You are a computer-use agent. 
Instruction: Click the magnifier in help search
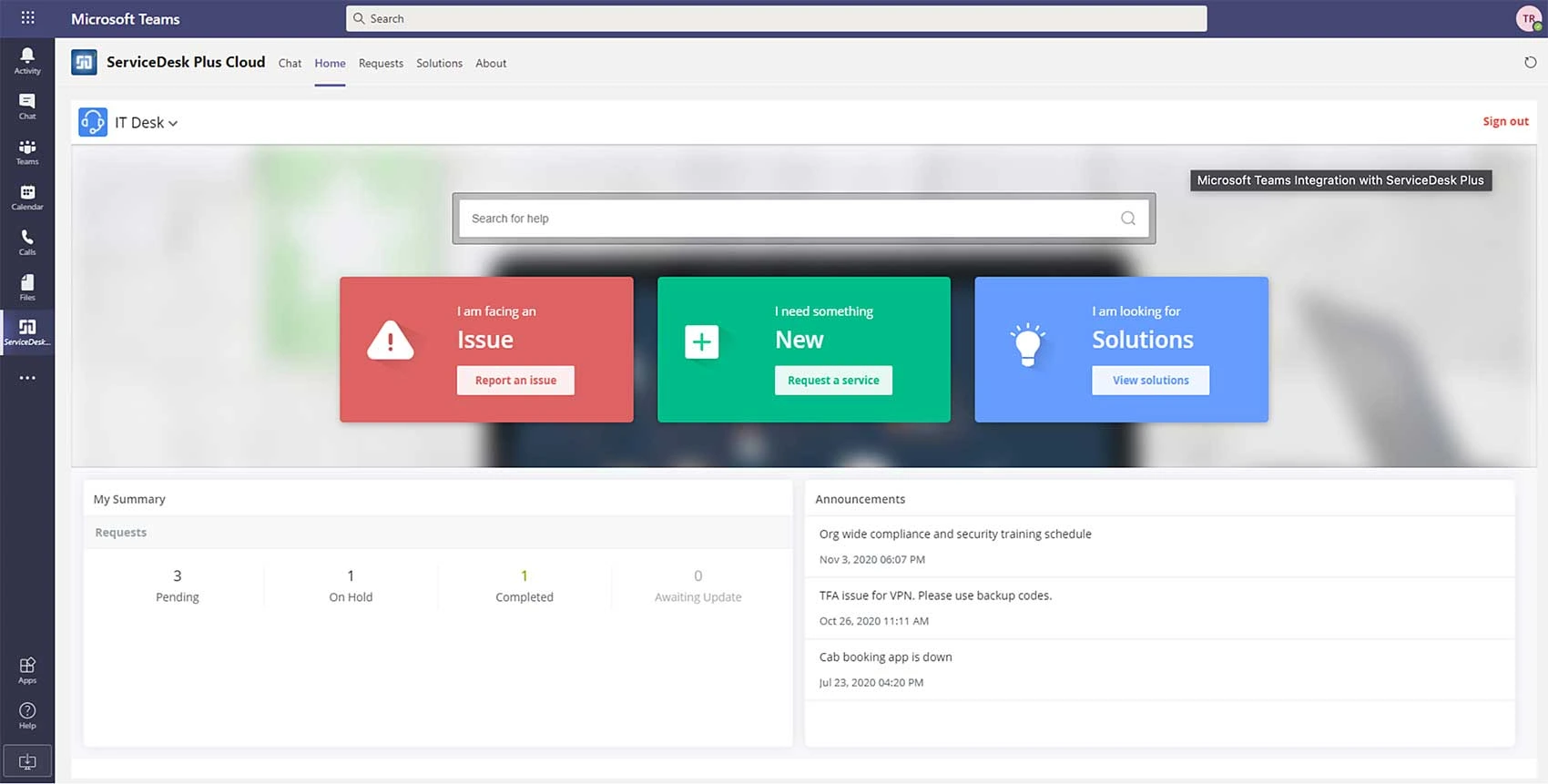[1128, 219]
